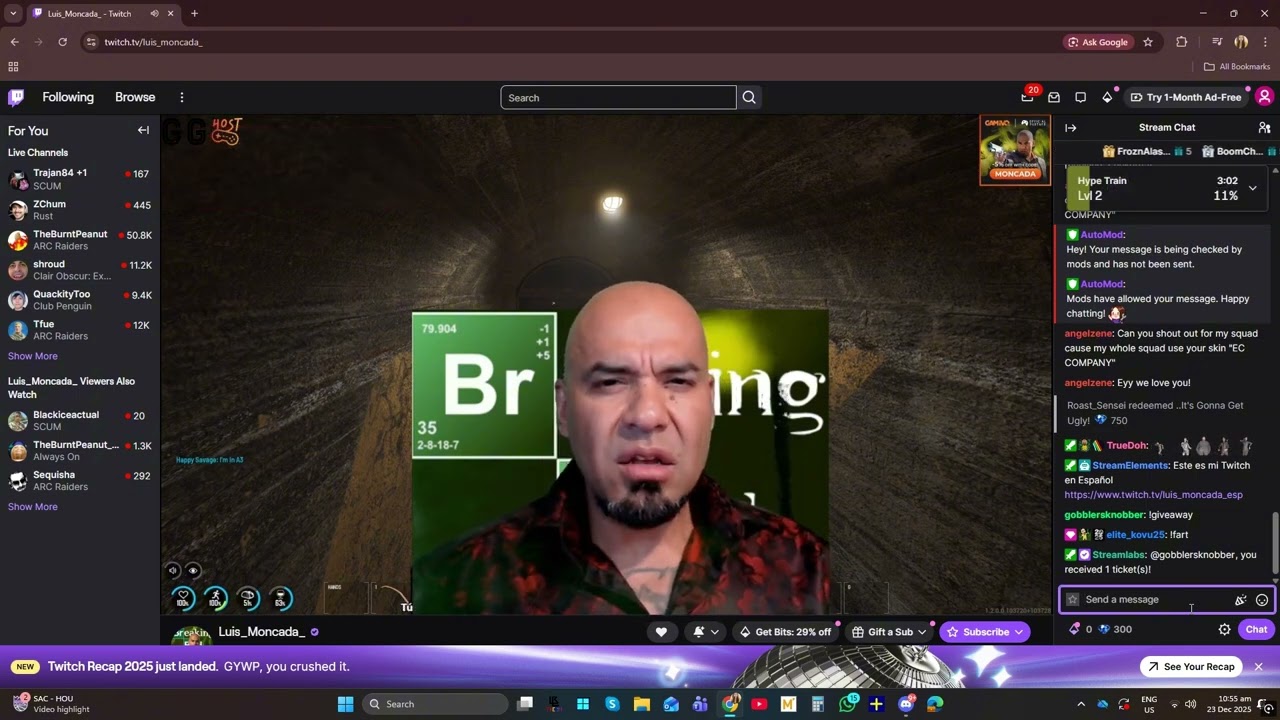
Task: Expand Show More under Viewers Also Watch
Action: (x=33, y=507)
